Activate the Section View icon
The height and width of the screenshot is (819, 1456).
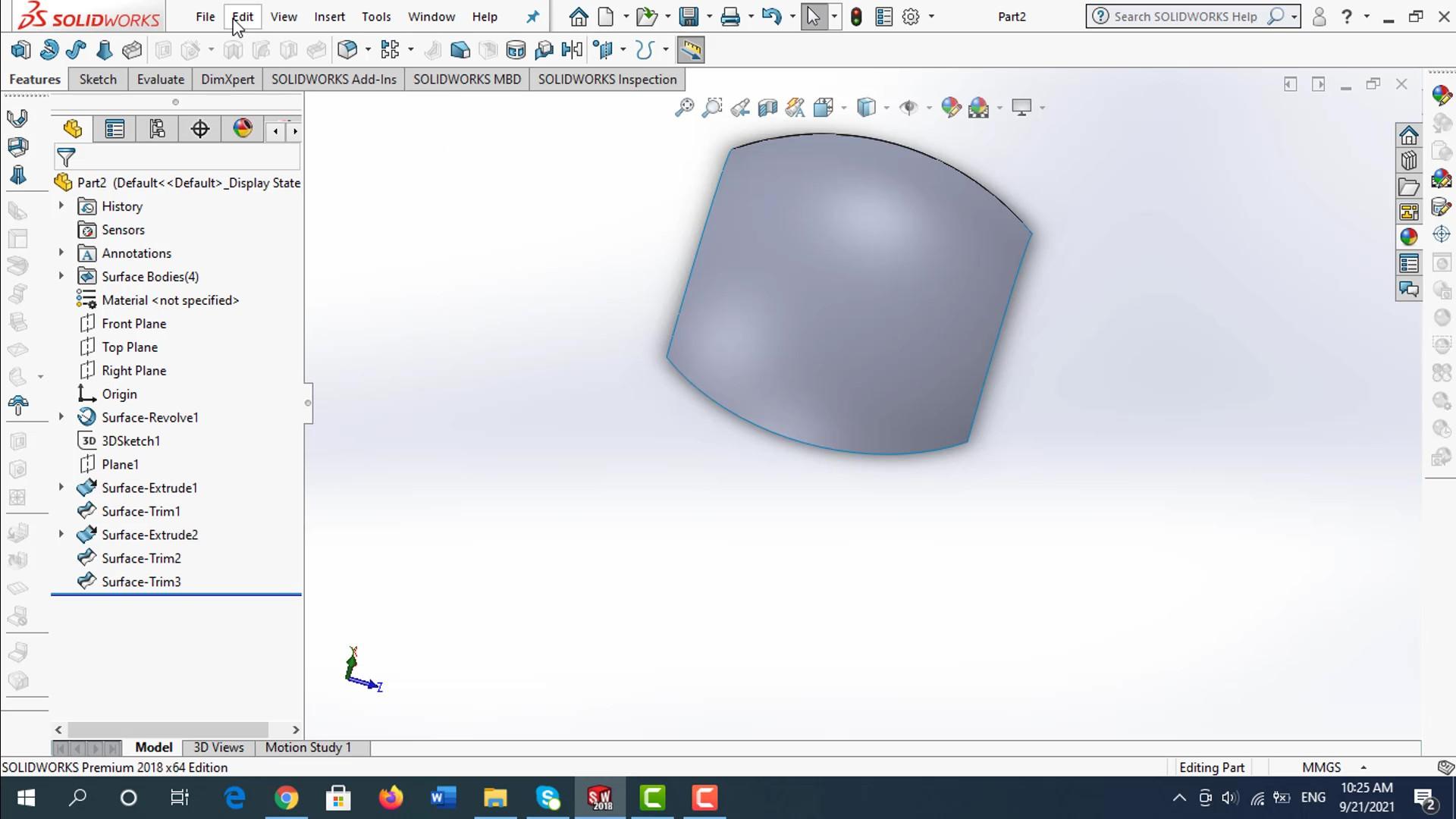point(767,108)
